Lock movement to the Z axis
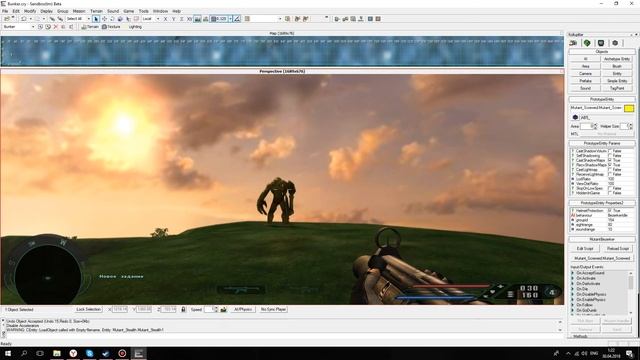 (182, 19)
